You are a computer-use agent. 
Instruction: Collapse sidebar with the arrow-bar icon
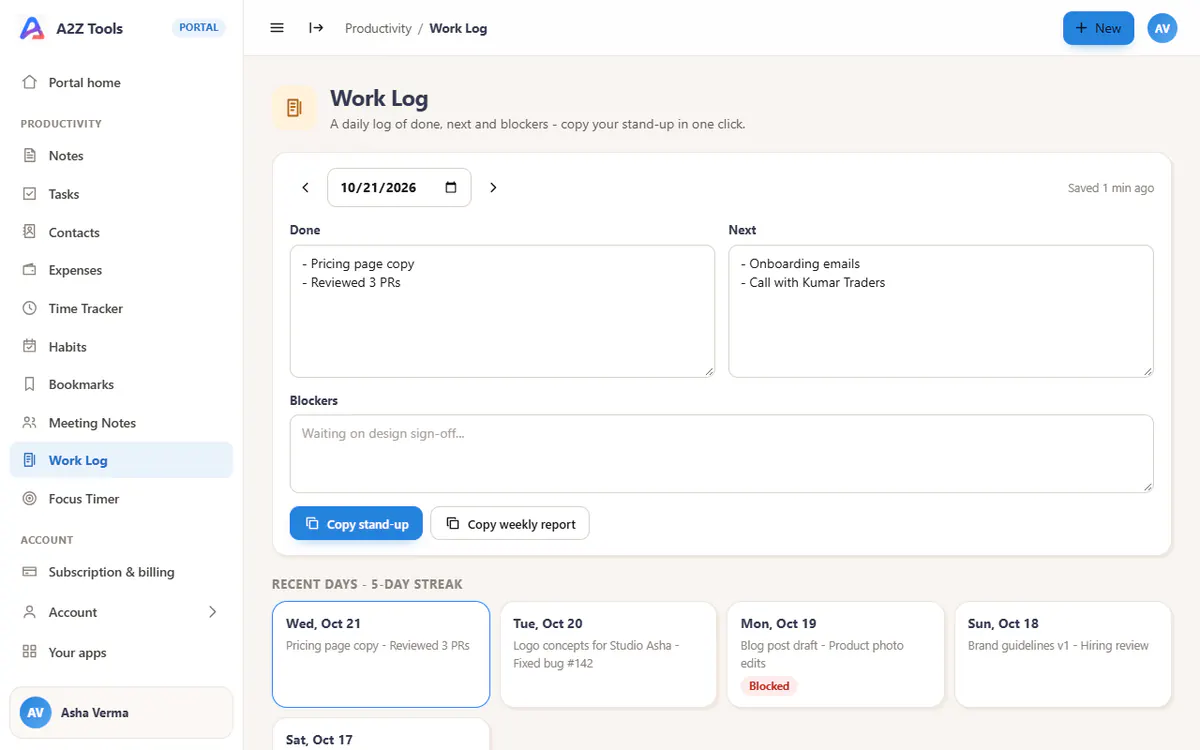pos(316,28)
